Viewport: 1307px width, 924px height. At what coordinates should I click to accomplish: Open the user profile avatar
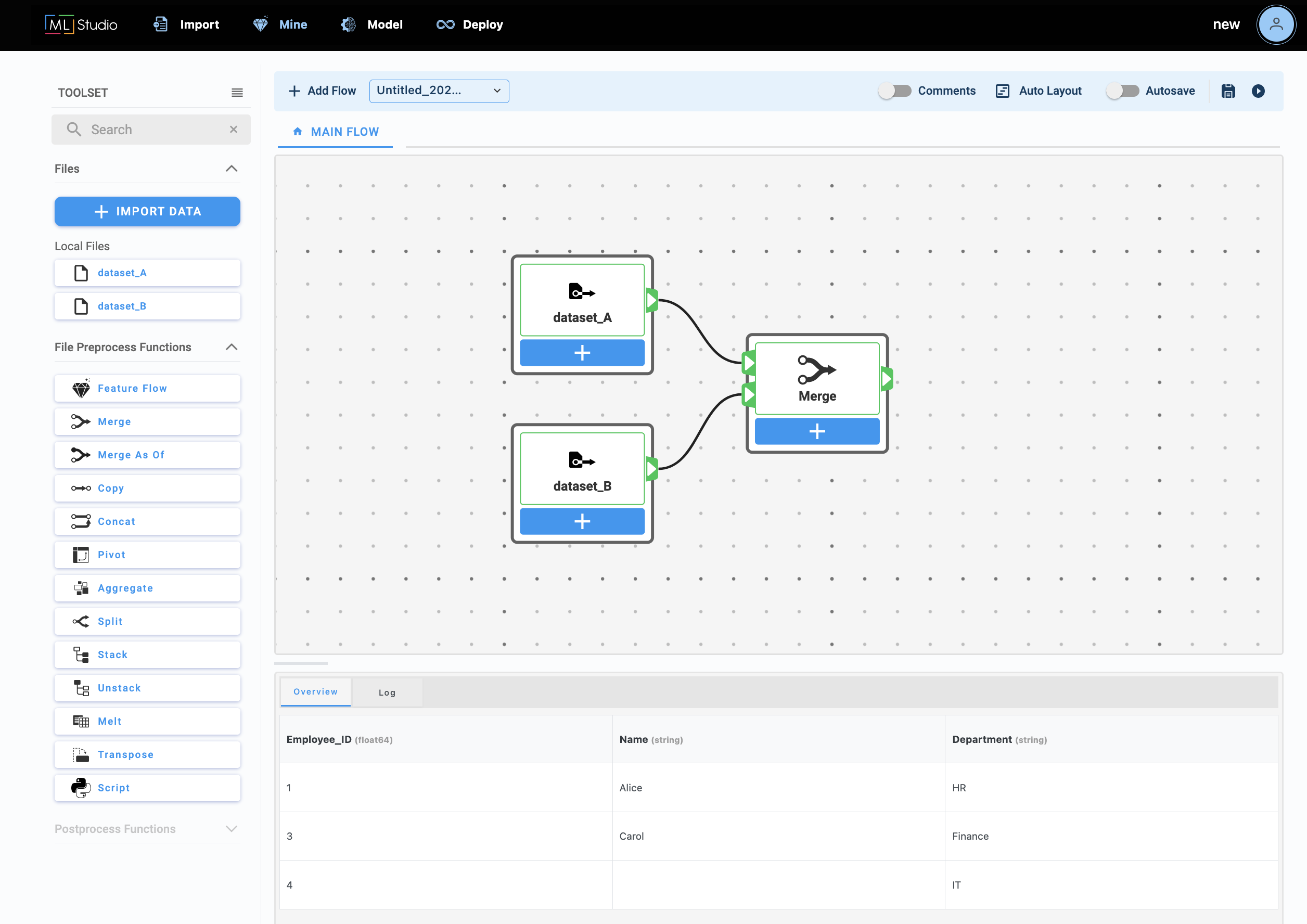(1276, 24)
